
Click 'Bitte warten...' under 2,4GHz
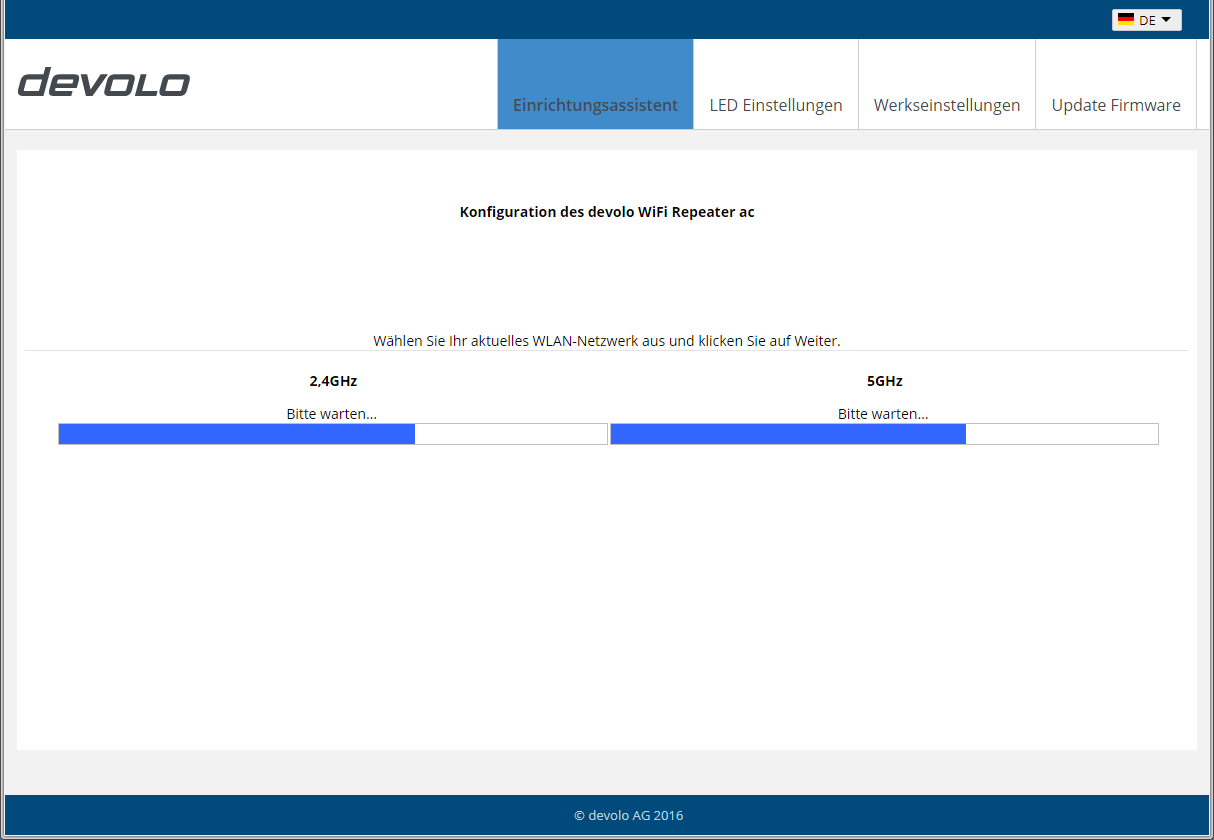coord(332,414)
